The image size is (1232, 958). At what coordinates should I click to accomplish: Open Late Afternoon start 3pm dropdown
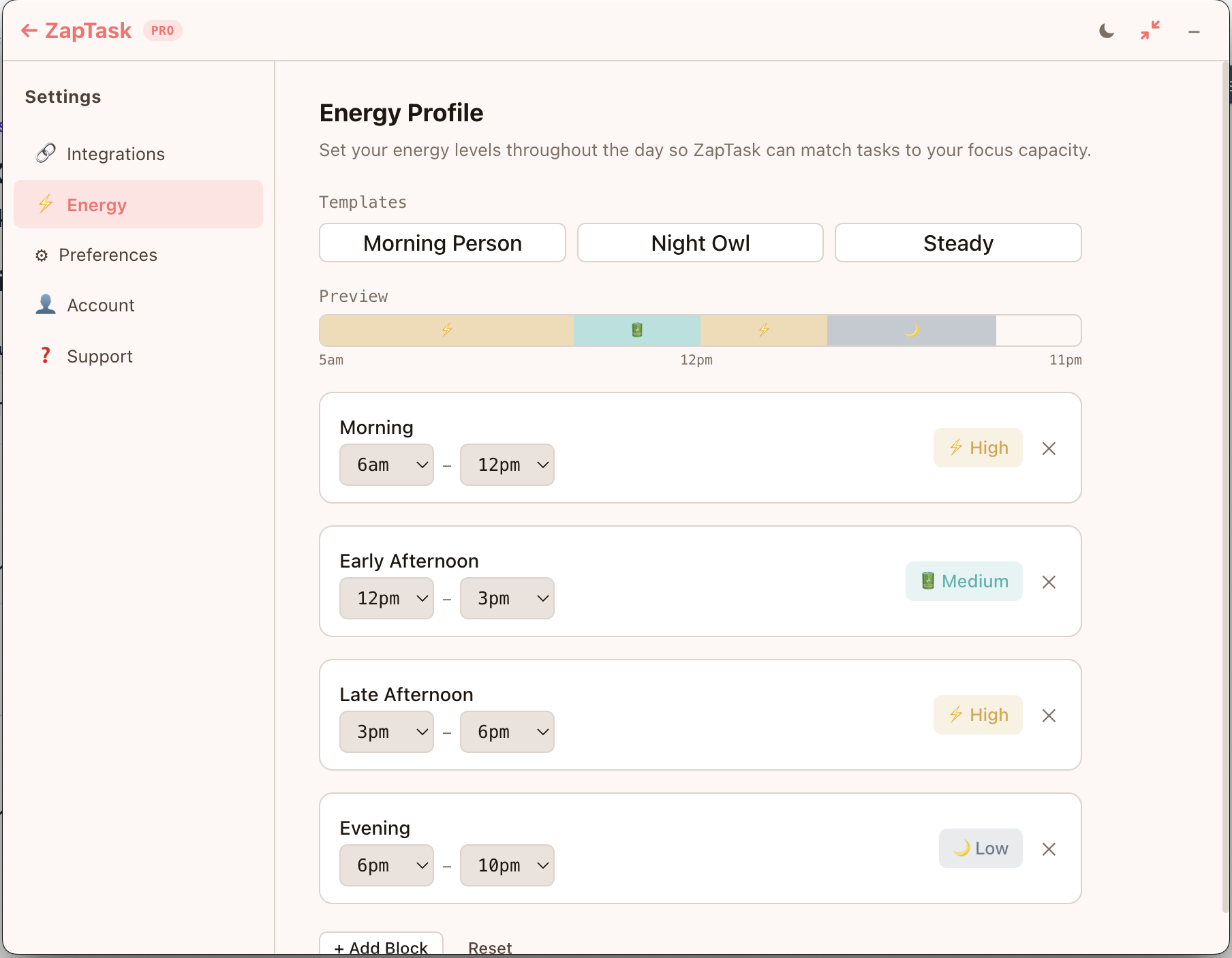pos(386,732)
